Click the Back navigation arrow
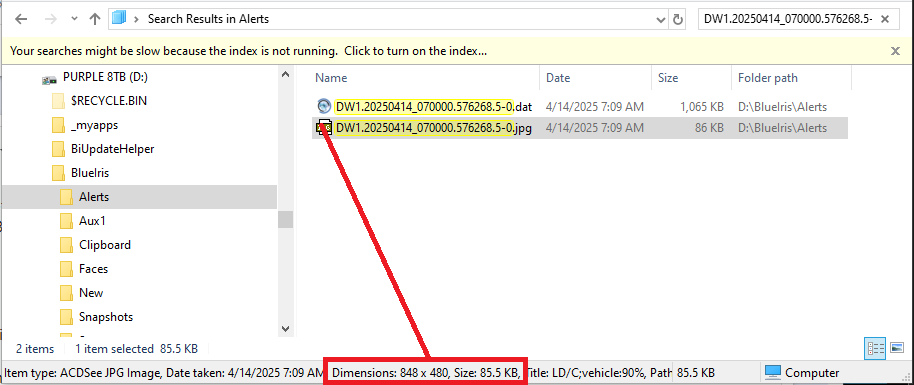The image size is (914, 385). coord(21,19)
